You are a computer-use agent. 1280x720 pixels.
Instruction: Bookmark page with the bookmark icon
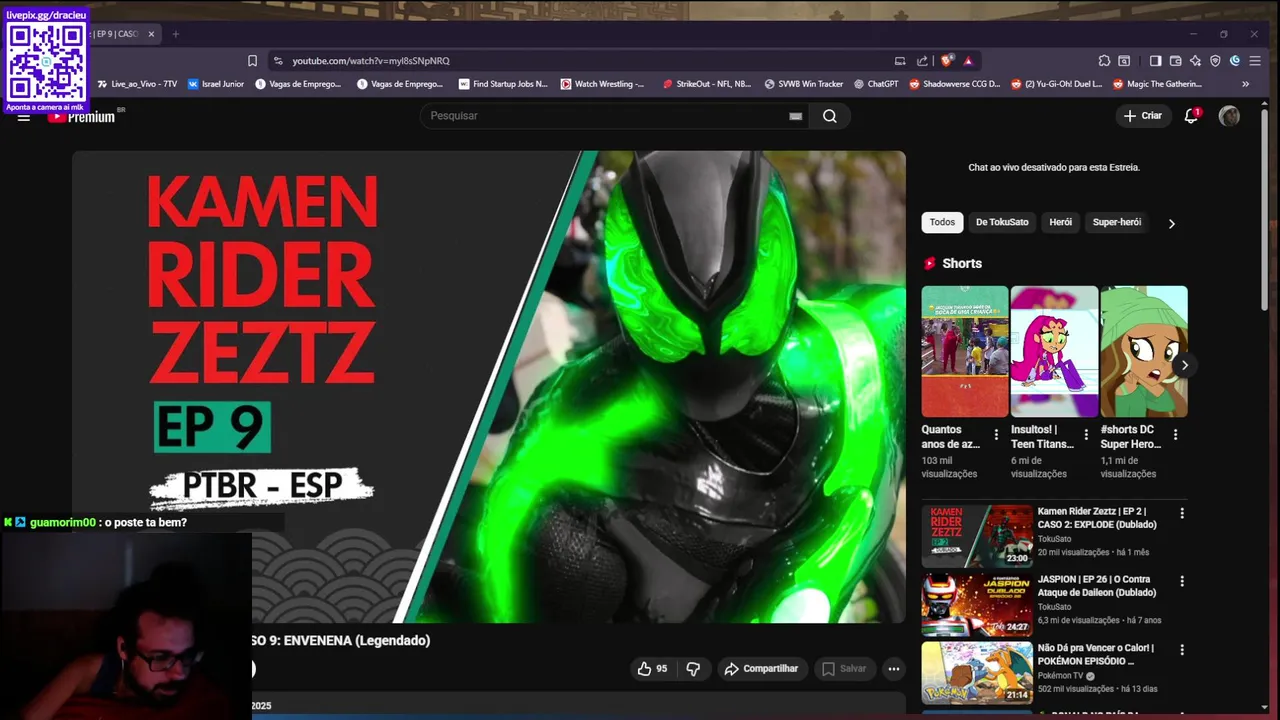pyautogui.click(x=252, y=61)
